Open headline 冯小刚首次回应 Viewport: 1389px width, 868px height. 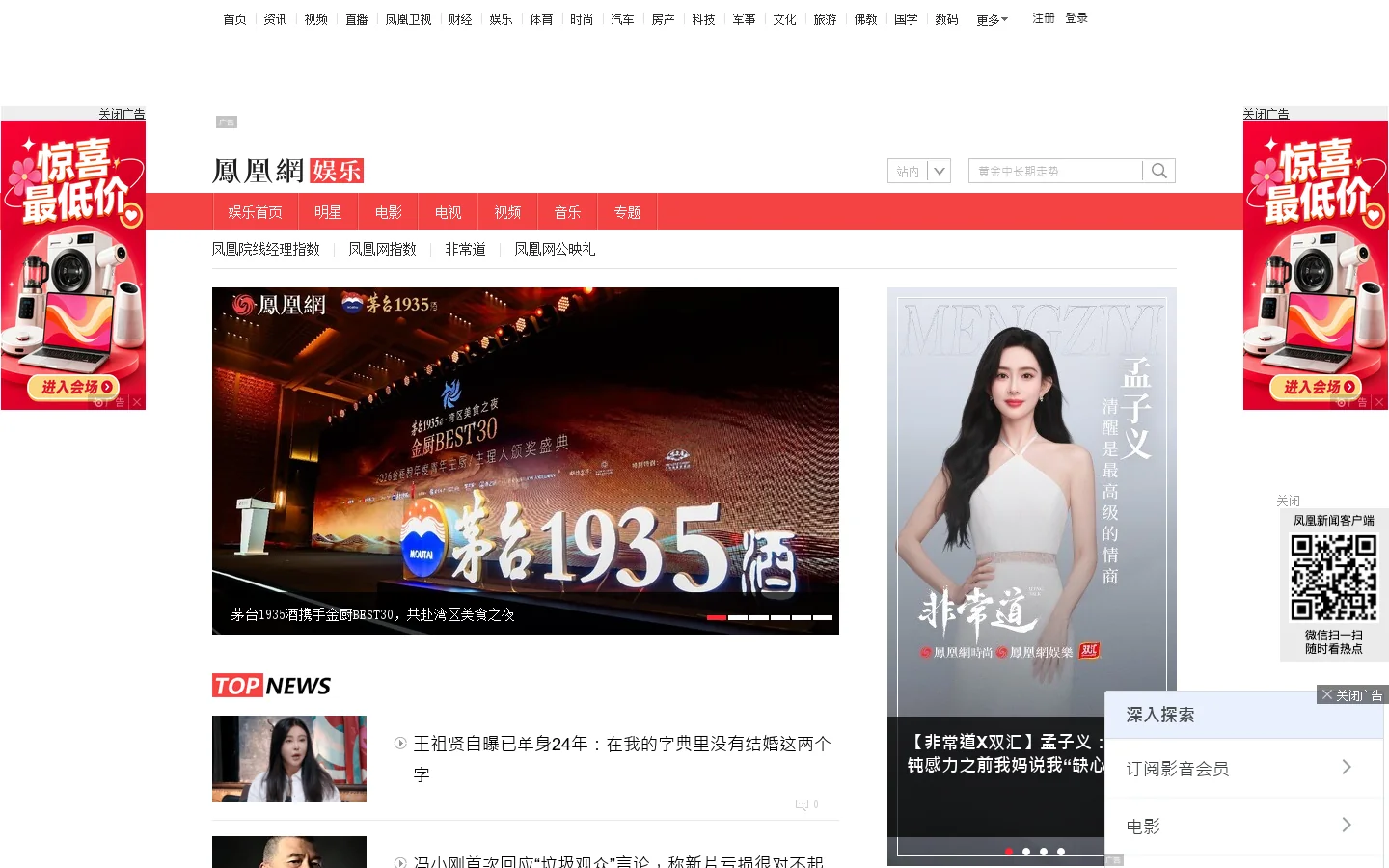tap(618, 861)
